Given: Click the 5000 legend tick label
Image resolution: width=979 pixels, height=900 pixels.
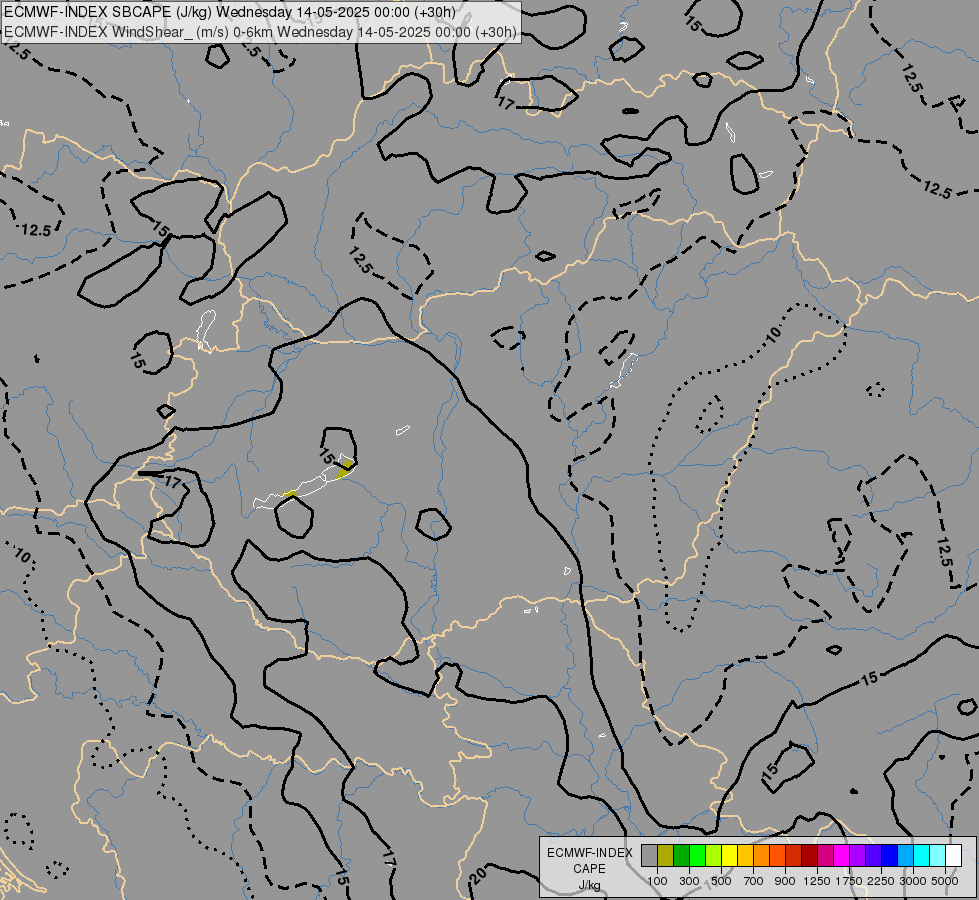Looking at the screenshot, I should pos(945,881).
